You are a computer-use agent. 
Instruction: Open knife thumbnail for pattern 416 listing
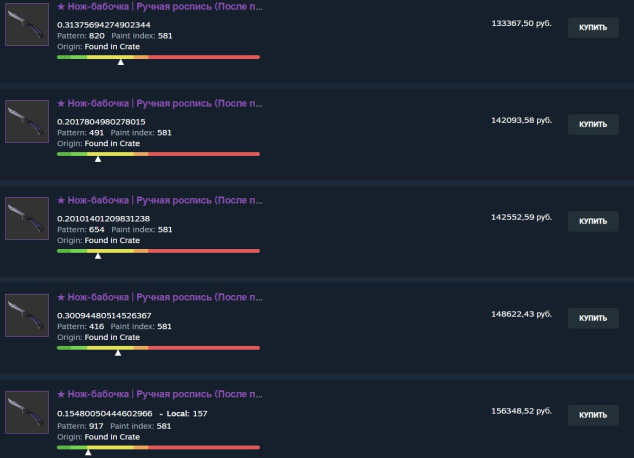tap(27, 315)
